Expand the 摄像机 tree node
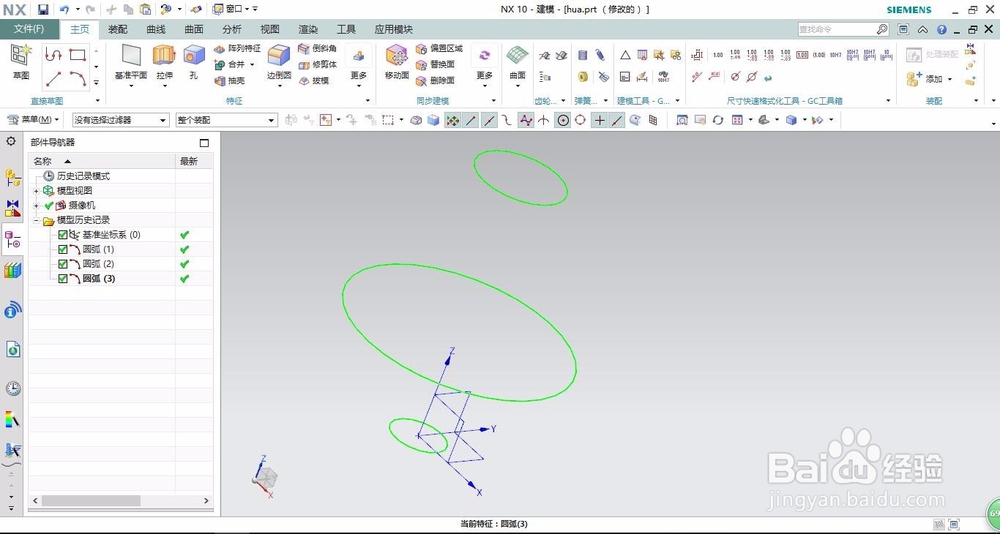Viewport: 1000px width, 534px height. (x=36, y=205)
